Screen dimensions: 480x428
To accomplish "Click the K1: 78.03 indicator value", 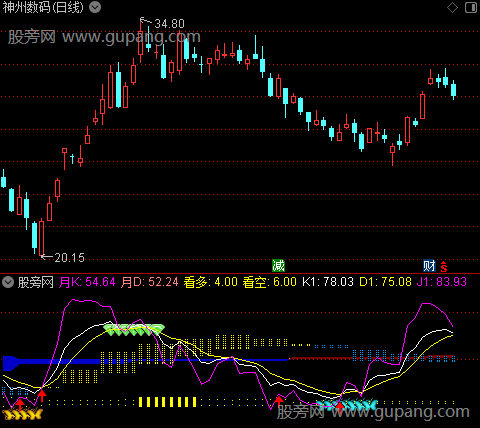I will pos(328,282).
